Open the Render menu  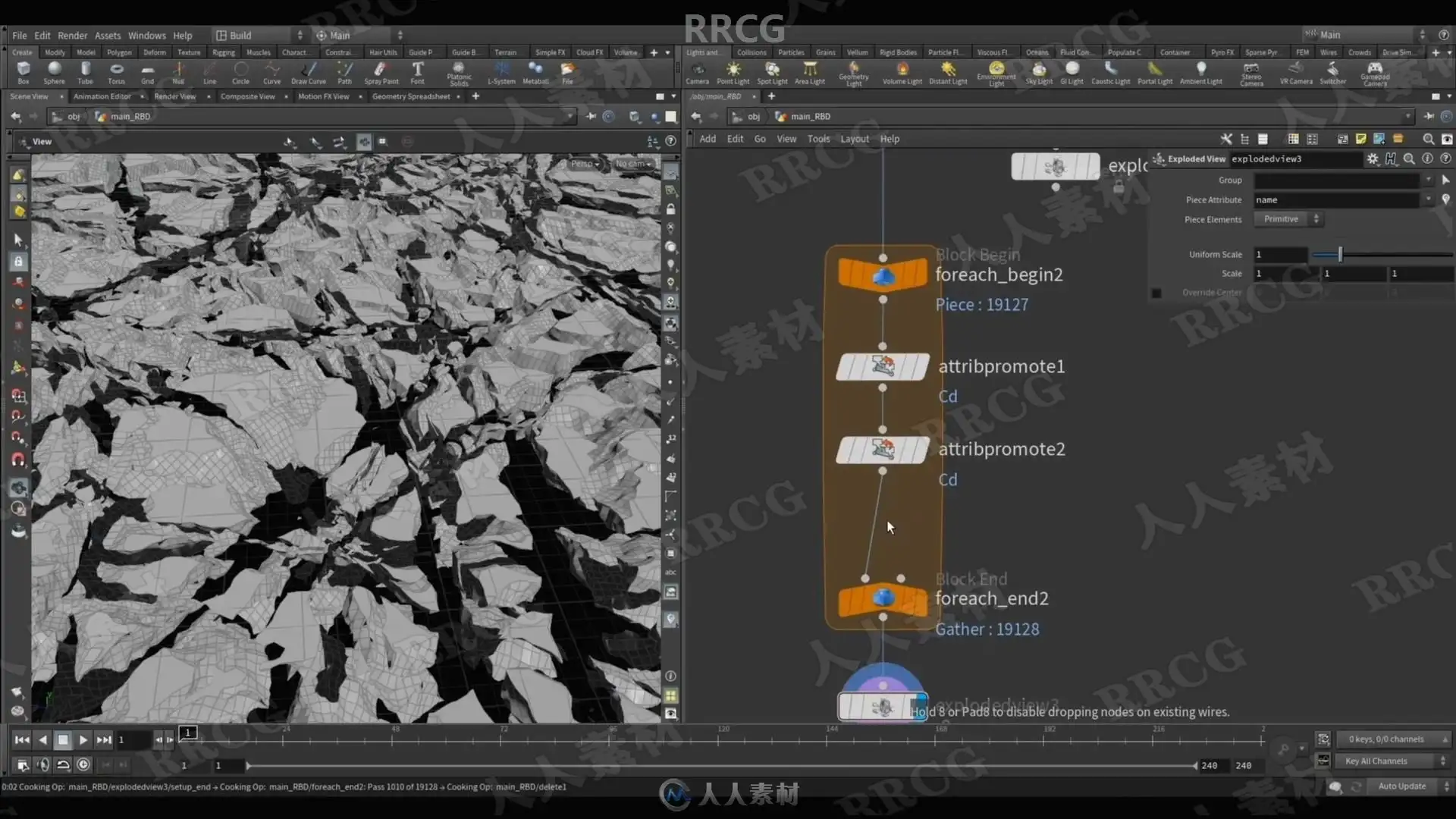72,36
